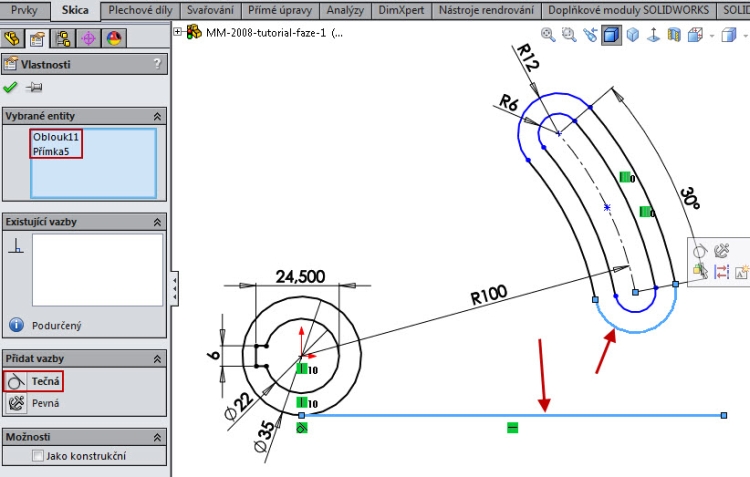Open the dropdown arrow after view orientation icon
Image resolution: width=750 pixels, height=477 pixels.
(x=711, y=36)
